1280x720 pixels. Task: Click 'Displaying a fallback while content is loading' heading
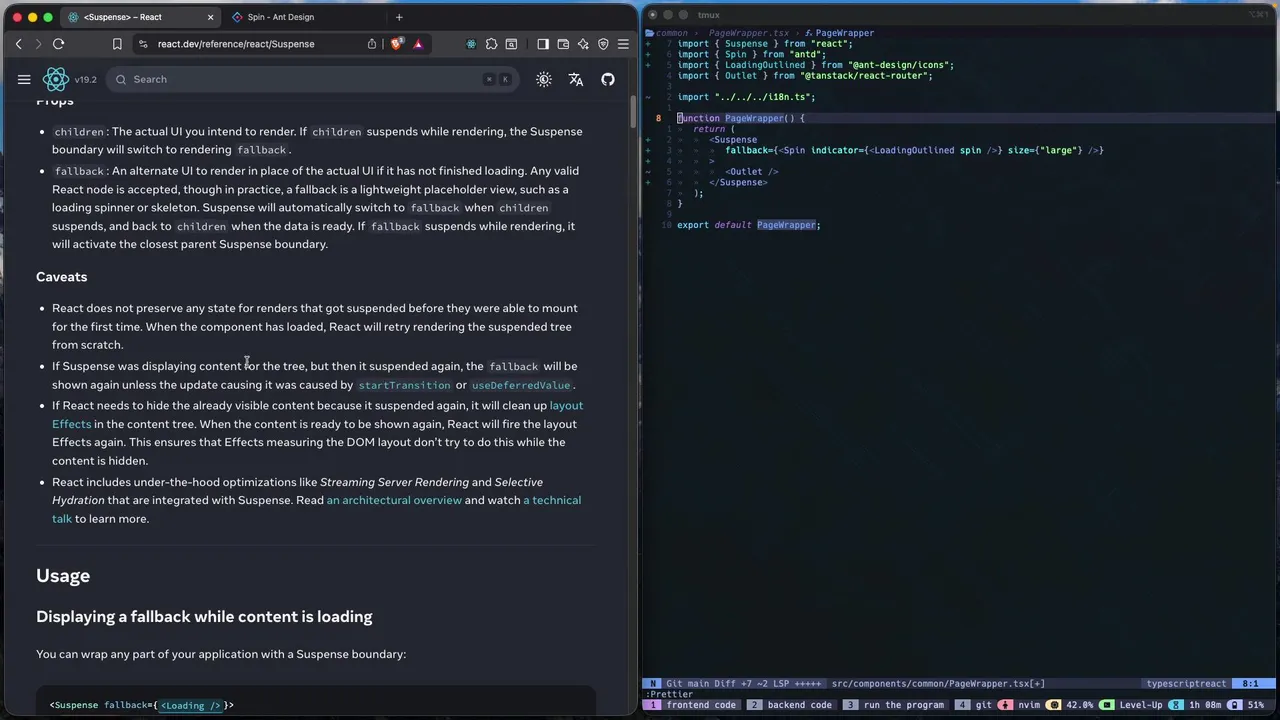pyautogui.click(x=204, y=617)
